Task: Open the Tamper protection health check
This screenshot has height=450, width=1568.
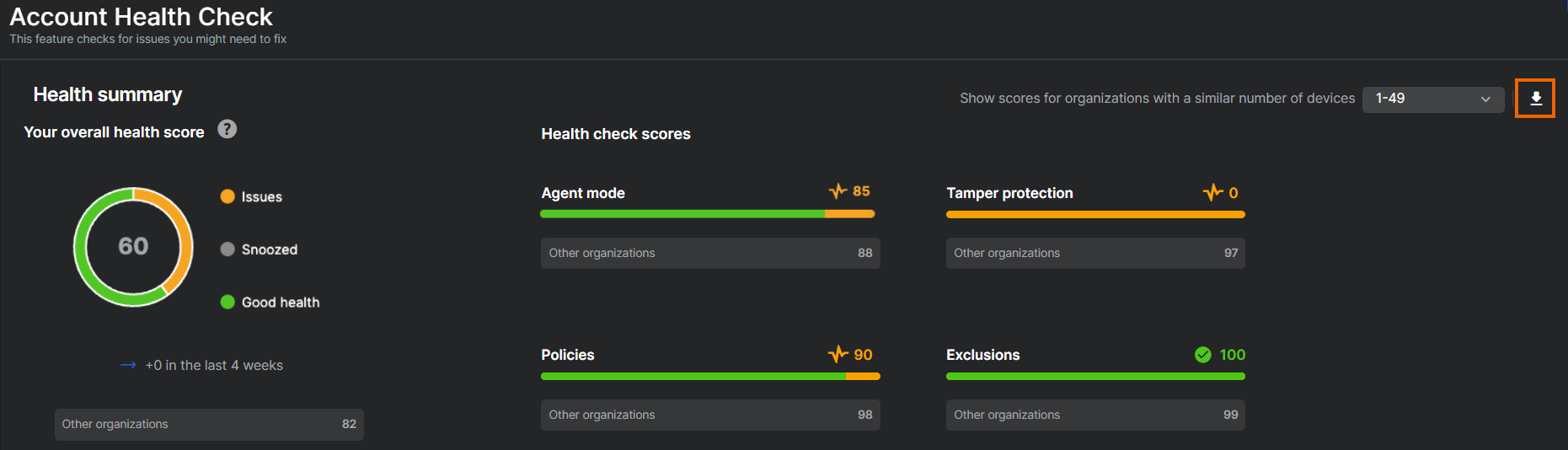Action: tap(1009, 193)
